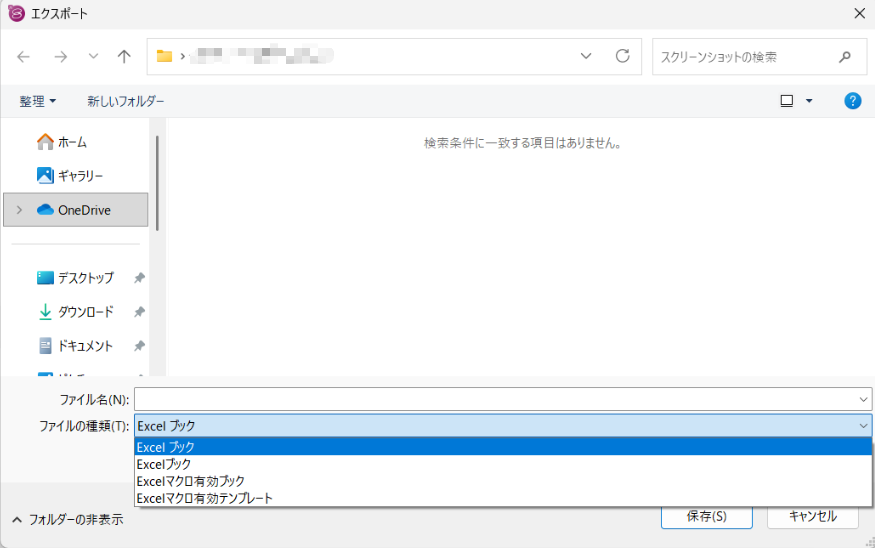Click the app icon in title bar
875x548 pixels.
point(16,13)
